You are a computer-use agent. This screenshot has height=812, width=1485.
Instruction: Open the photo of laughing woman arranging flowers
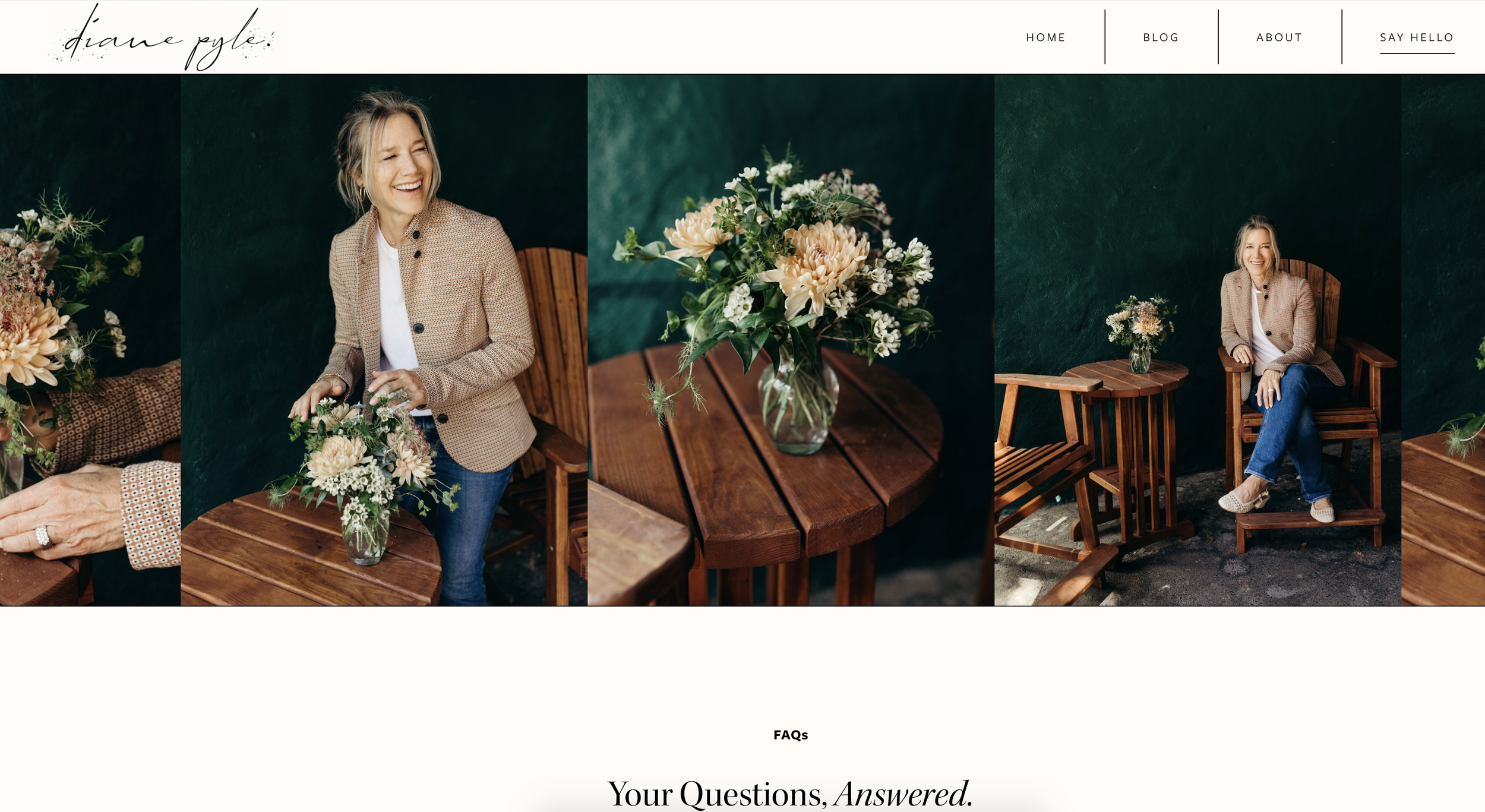(x=384, y=340)
